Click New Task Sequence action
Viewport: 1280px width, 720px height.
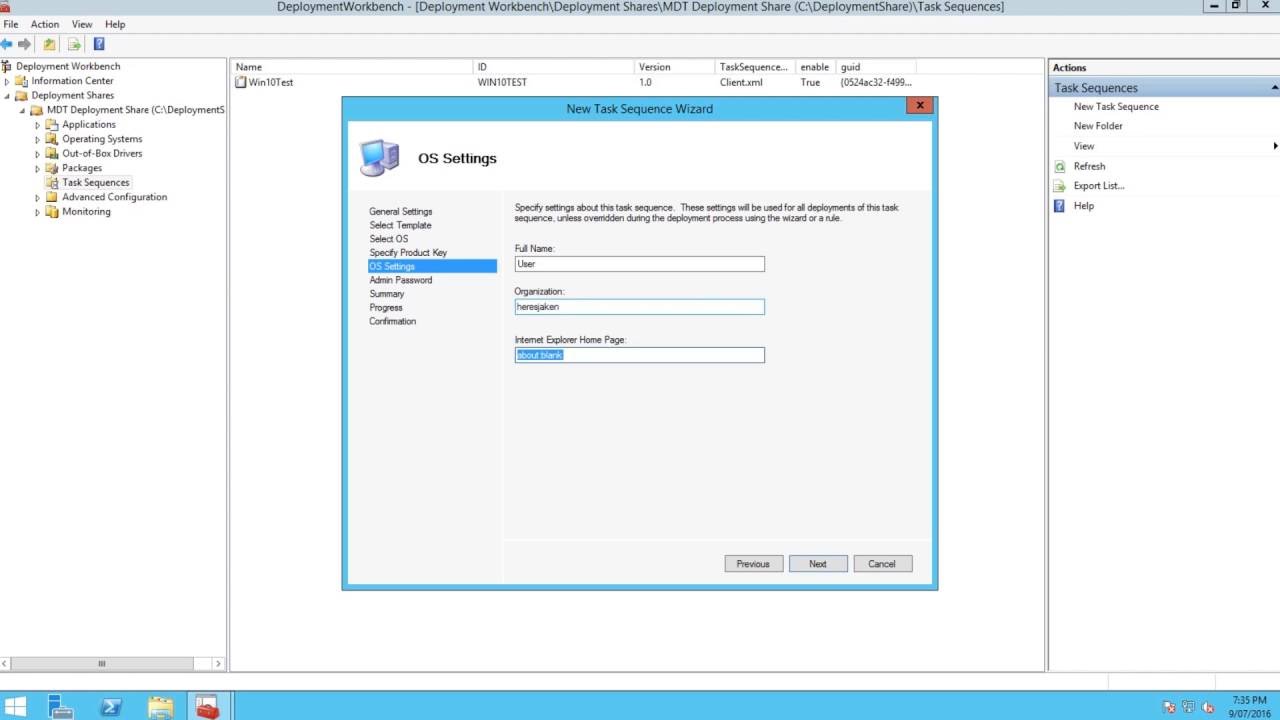(1116, 106)
